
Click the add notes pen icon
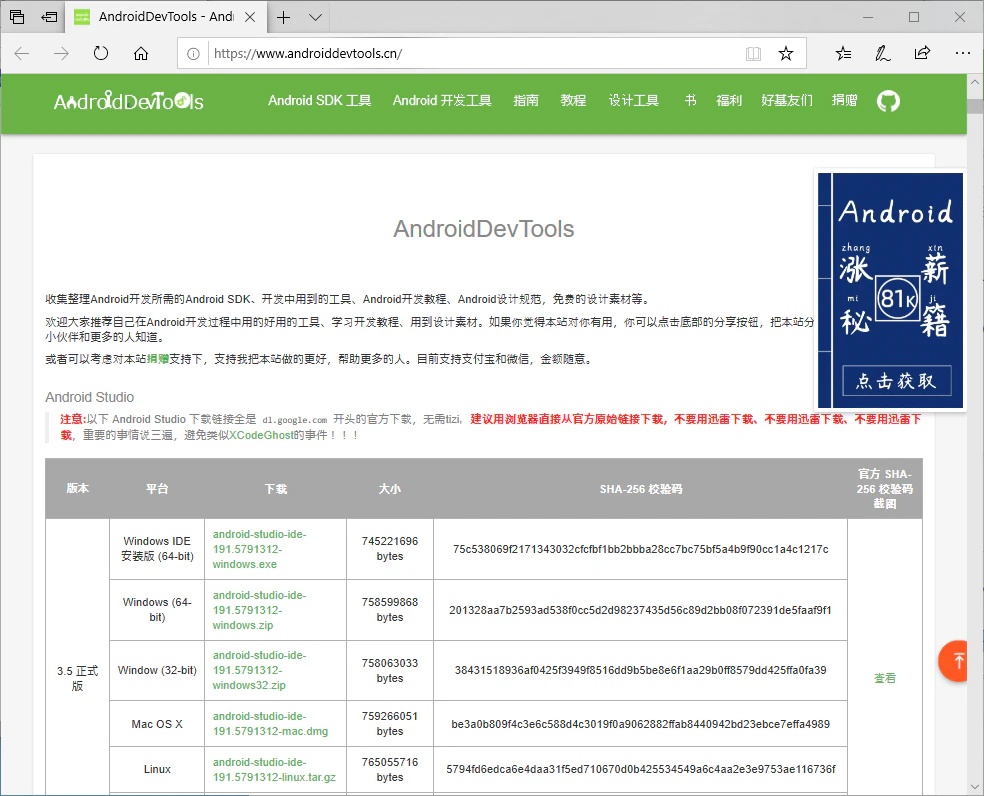point(882,53)
